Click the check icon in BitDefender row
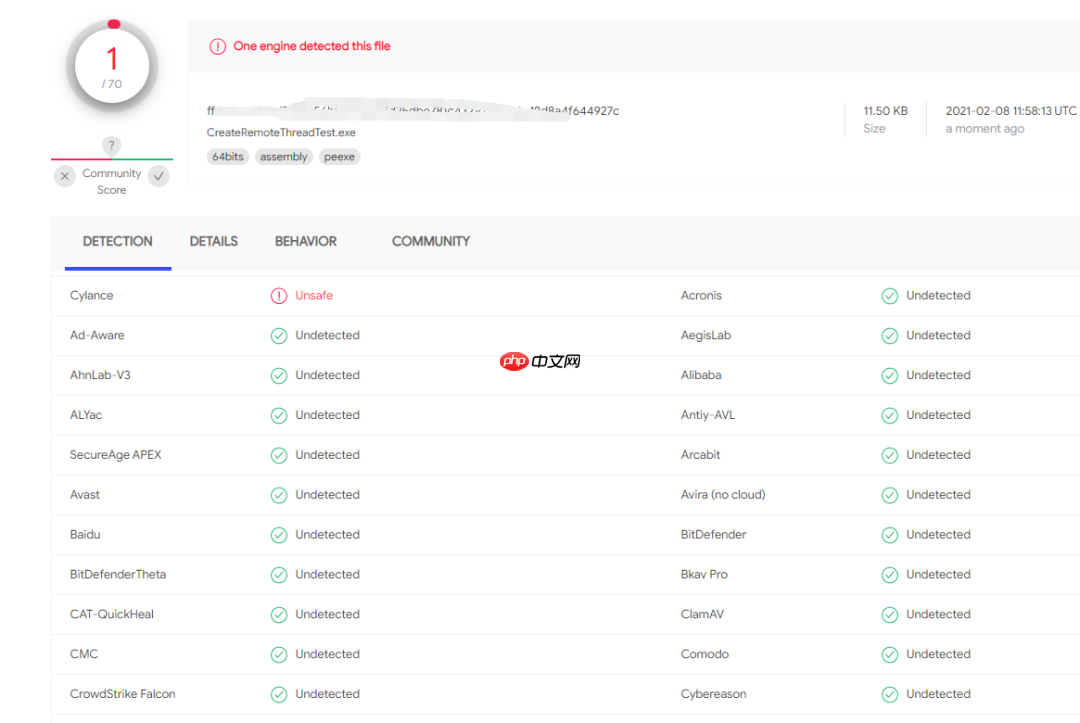This screenshot has width=1080, height=723. click(x=890, y=535)
